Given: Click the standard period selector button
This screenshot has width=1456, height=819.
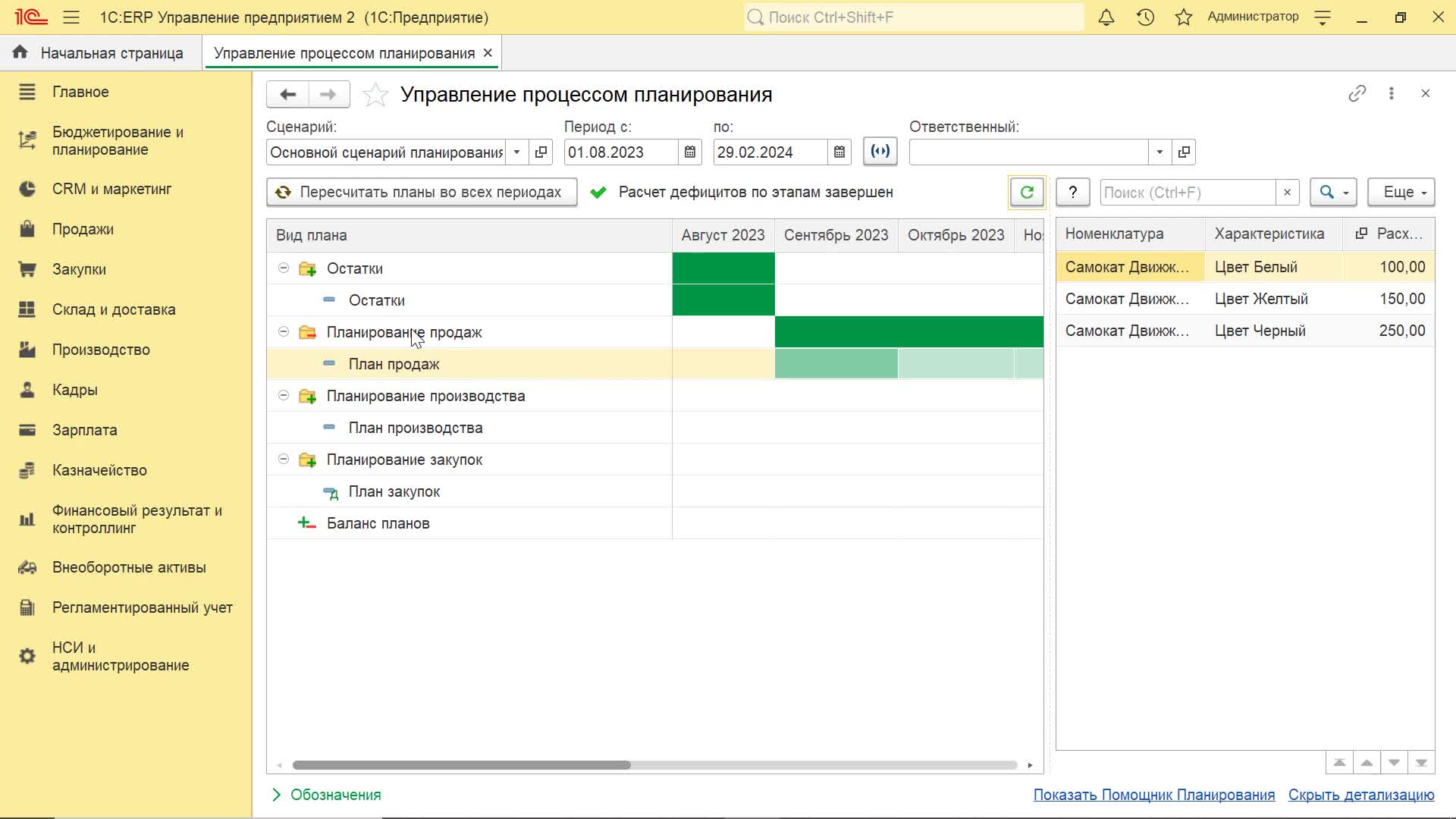Looking at the screenshot, I should coord(880,151).
